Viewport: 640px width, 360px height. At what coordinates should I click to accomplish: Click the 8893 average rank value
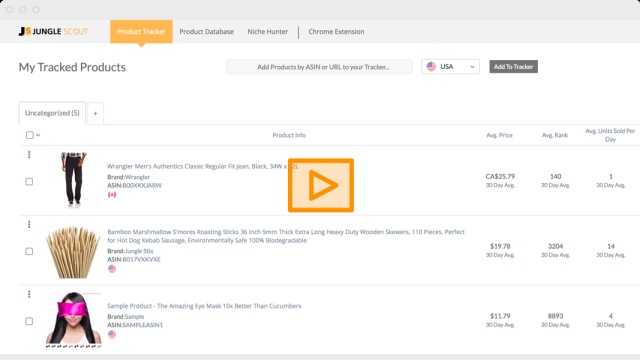[x=556, y=316]
